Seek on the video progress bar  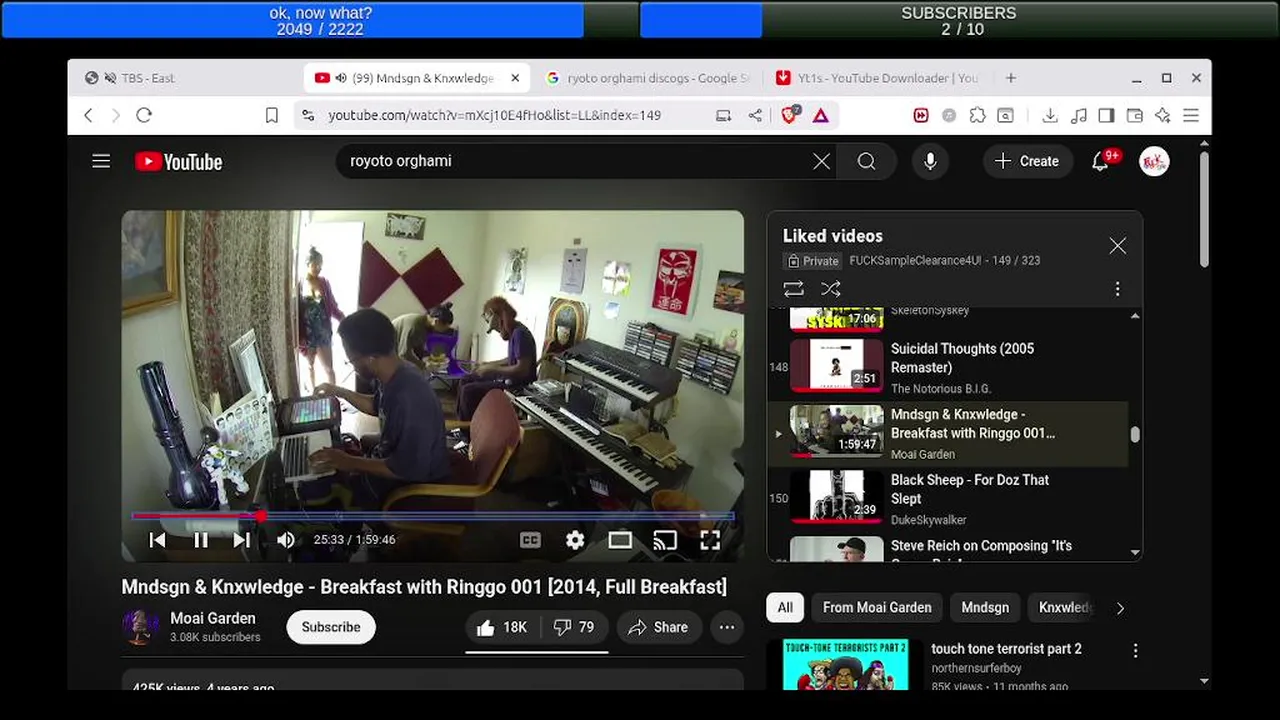click(x=433, y=516)
